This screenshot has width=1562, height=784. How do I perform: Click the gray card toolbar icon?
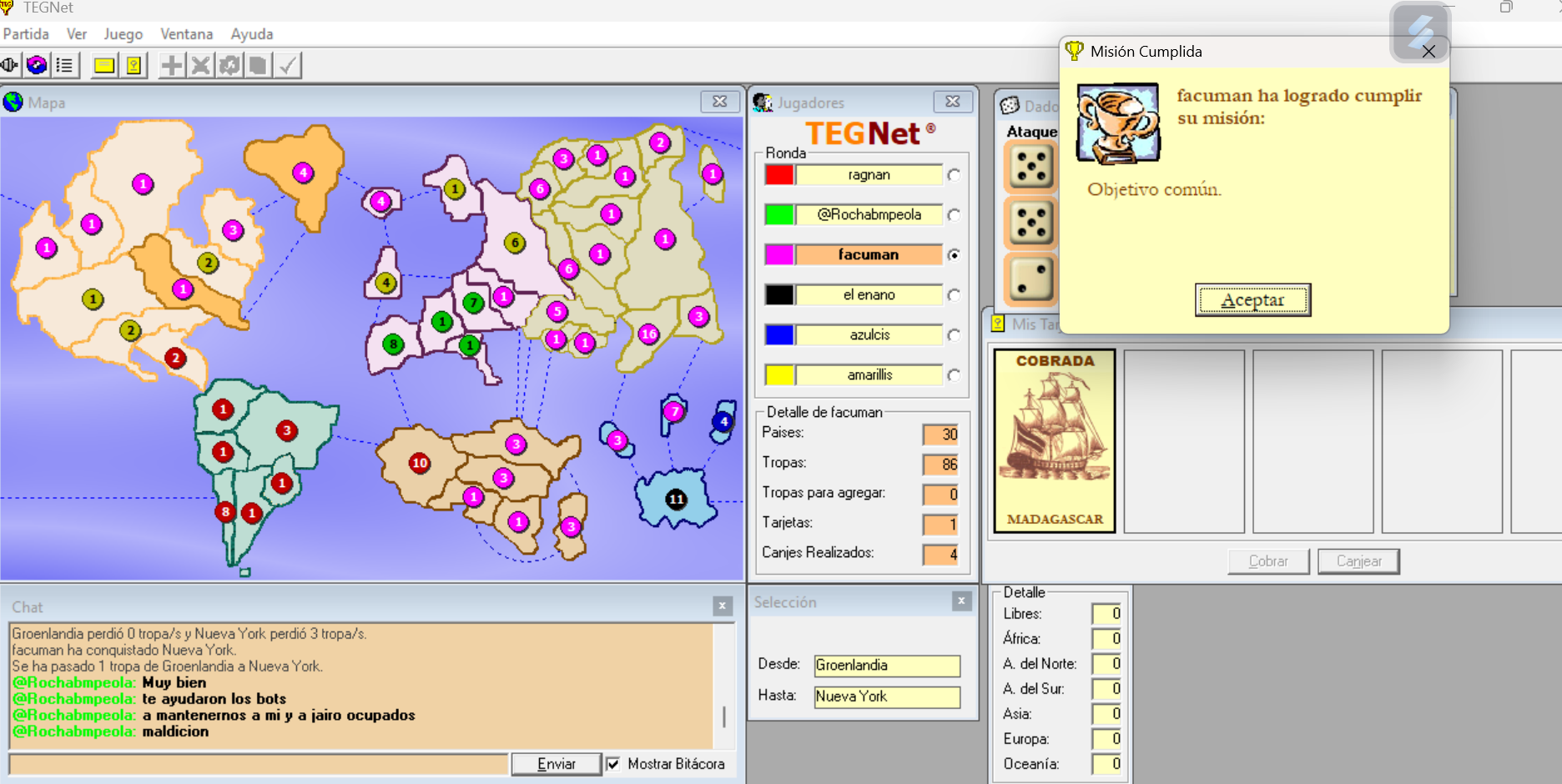click(258, 65)
